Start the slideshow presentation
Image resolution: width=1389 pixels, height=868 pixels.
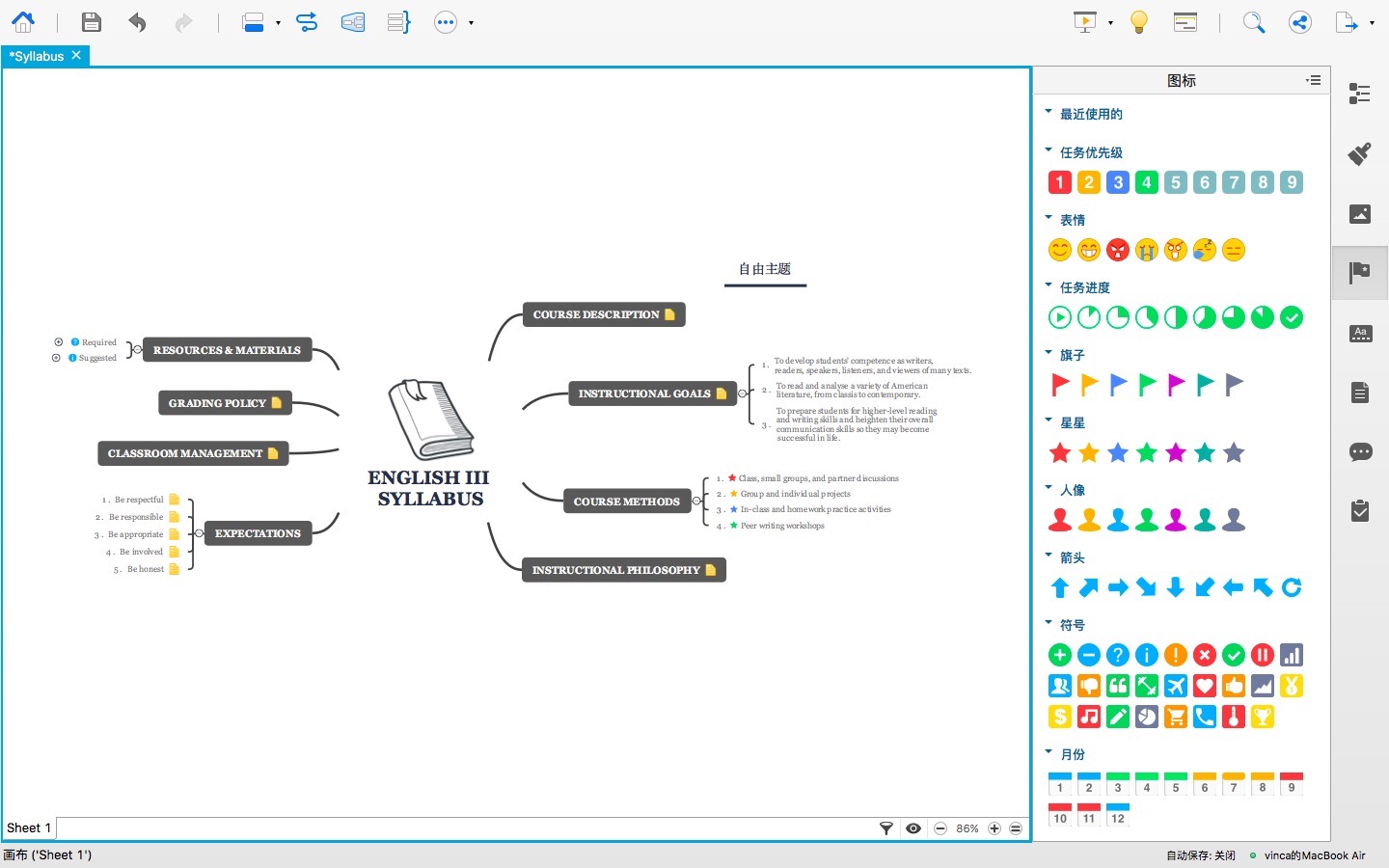click(1084, 21)
